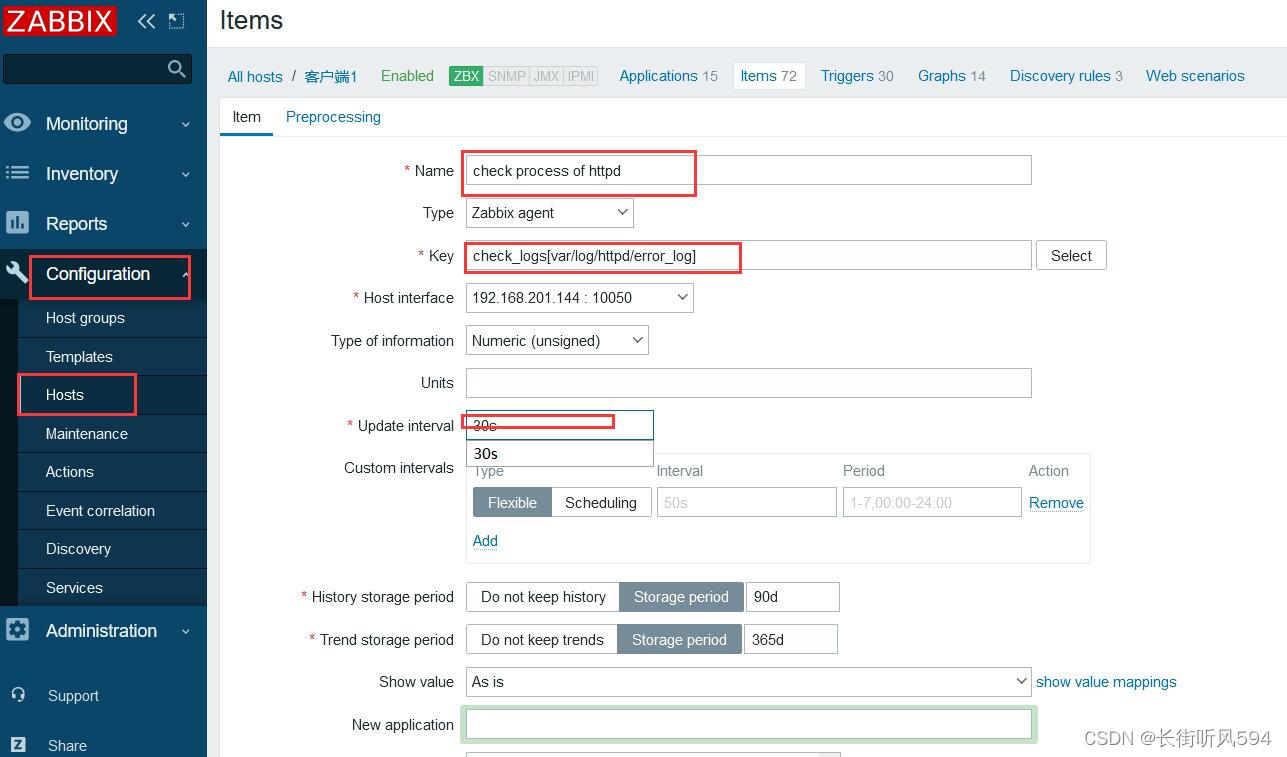This screenshot has width=1287, height=757.
Task: Open Services in Configuration menu
Action: [112, 587]
